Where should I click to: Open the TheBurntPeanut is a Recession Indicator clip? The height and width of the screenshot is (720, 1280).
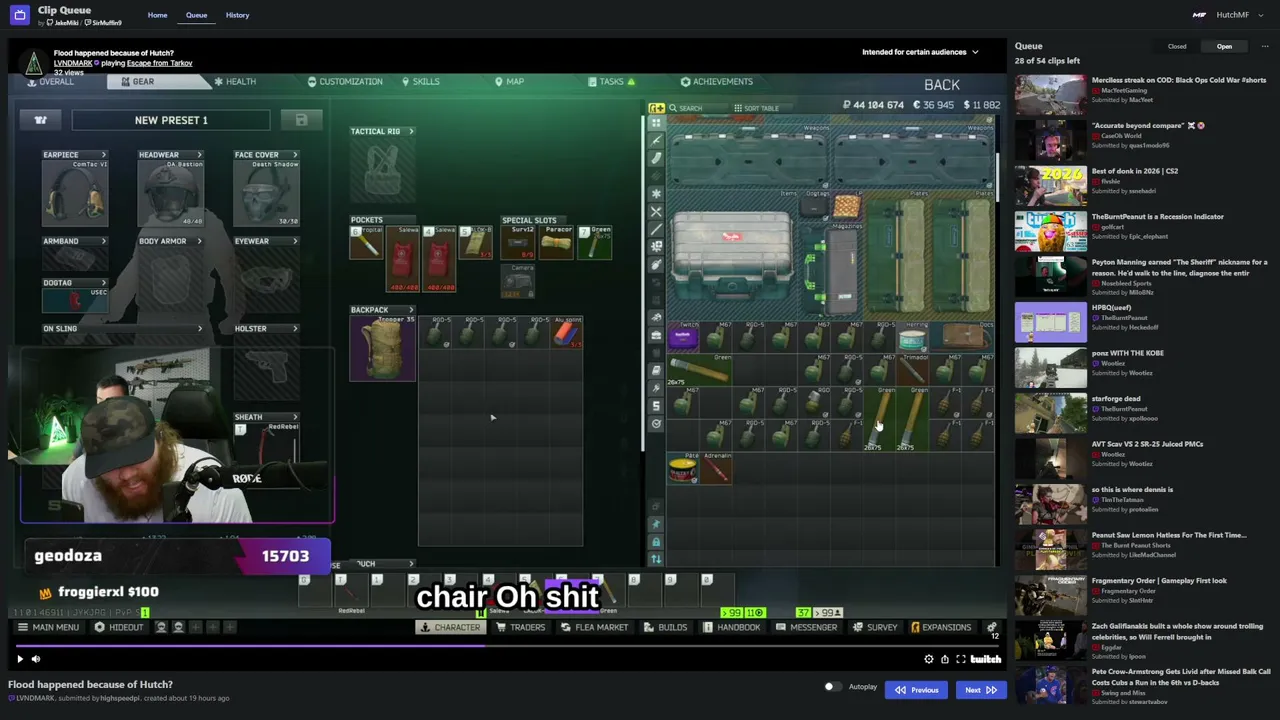pos(1157,217)
